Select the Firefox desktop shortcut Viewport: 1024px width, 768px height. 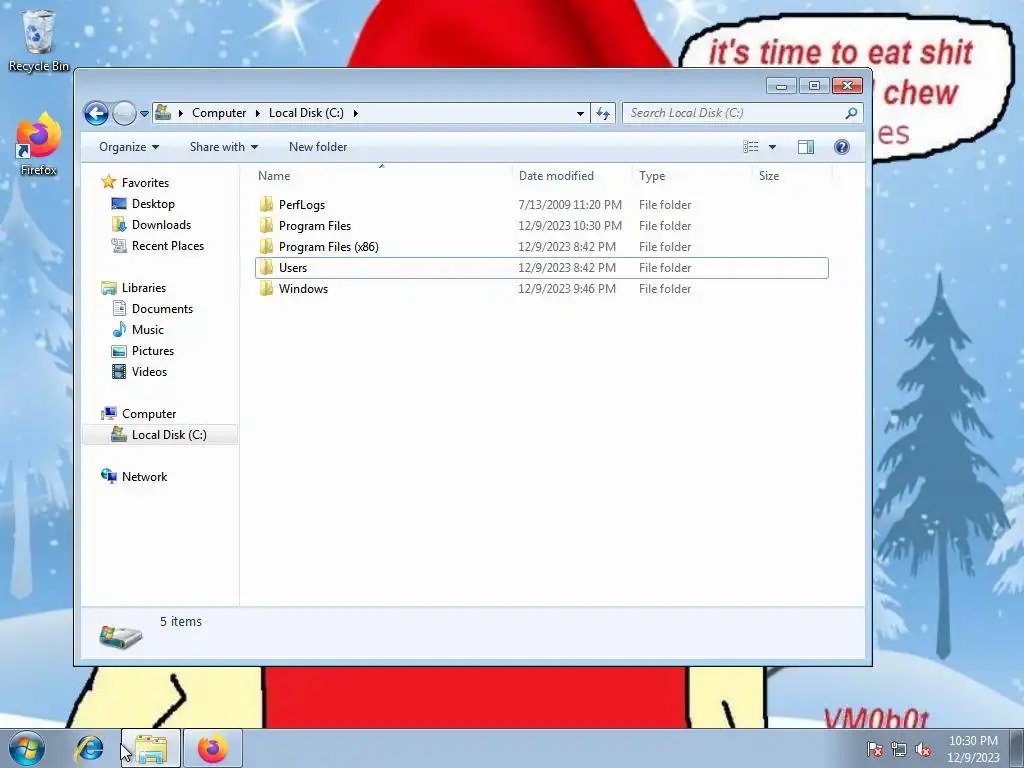39,144
